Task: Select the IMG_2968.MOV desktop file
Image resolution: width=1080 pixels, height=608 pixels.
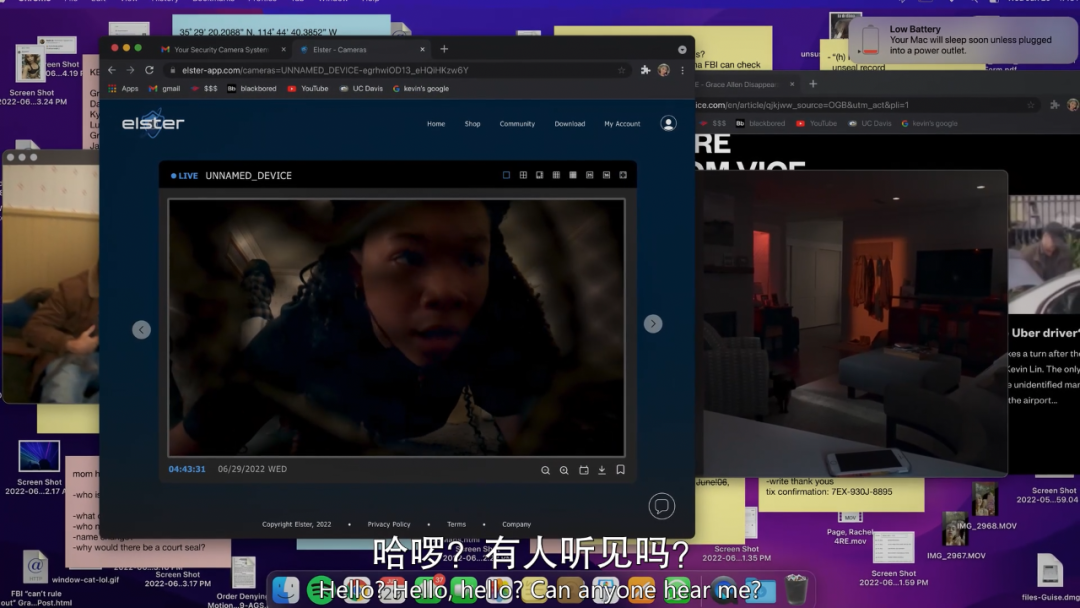Action: pos(986,506)
